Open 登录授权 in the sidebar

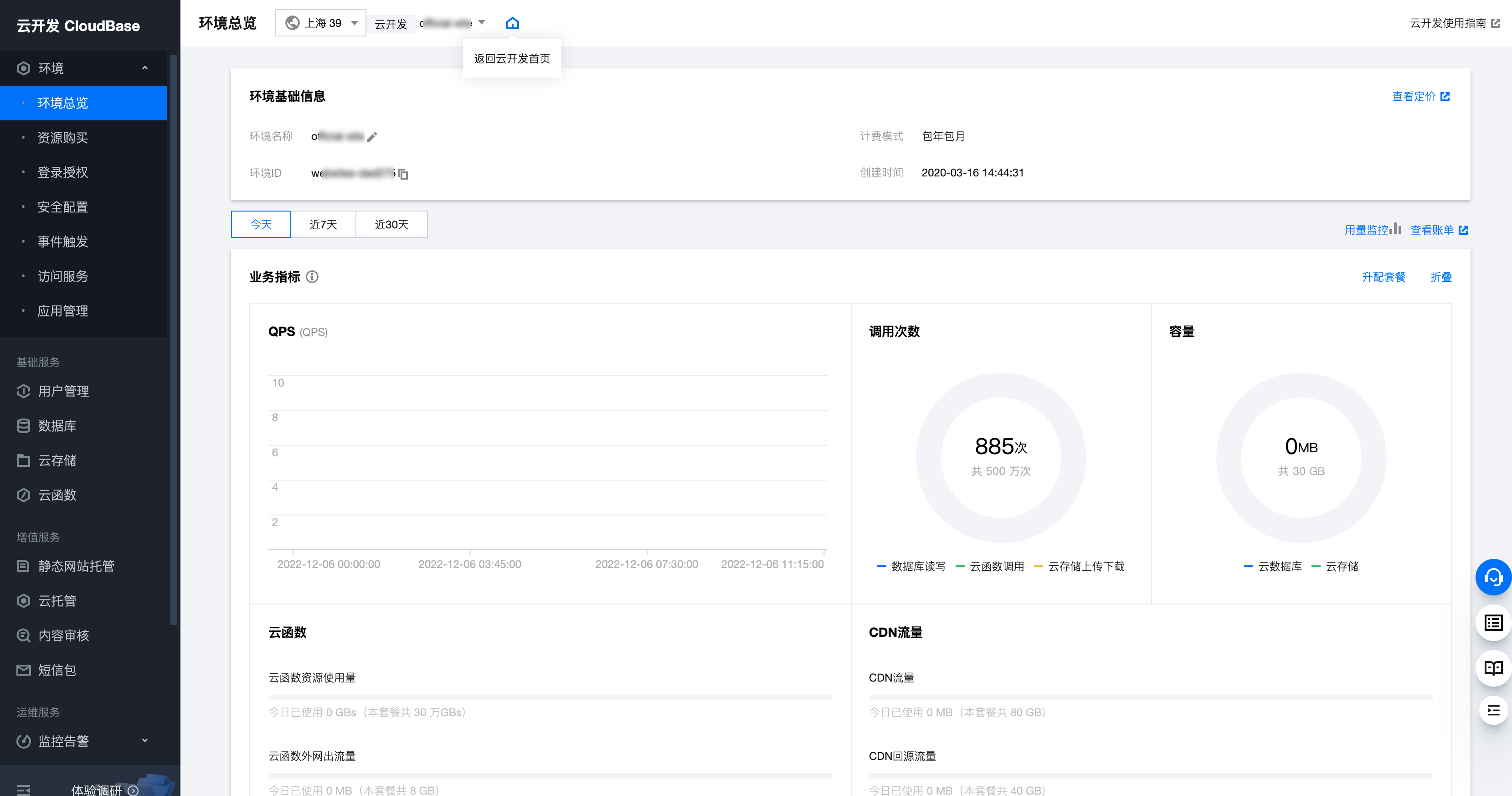pos(83,172)
